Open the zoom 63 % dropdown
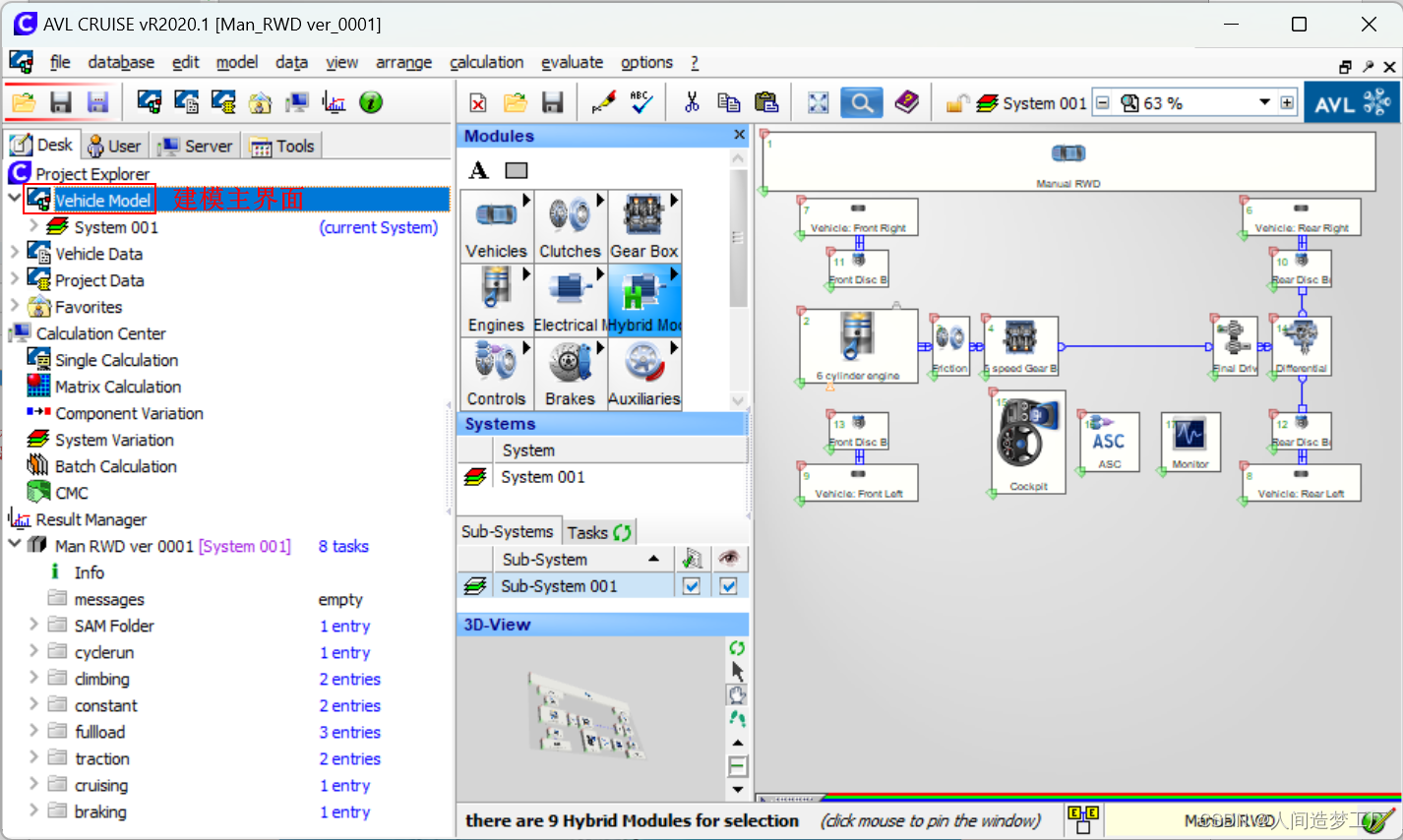1403x840 pixels. point(1264,102)
